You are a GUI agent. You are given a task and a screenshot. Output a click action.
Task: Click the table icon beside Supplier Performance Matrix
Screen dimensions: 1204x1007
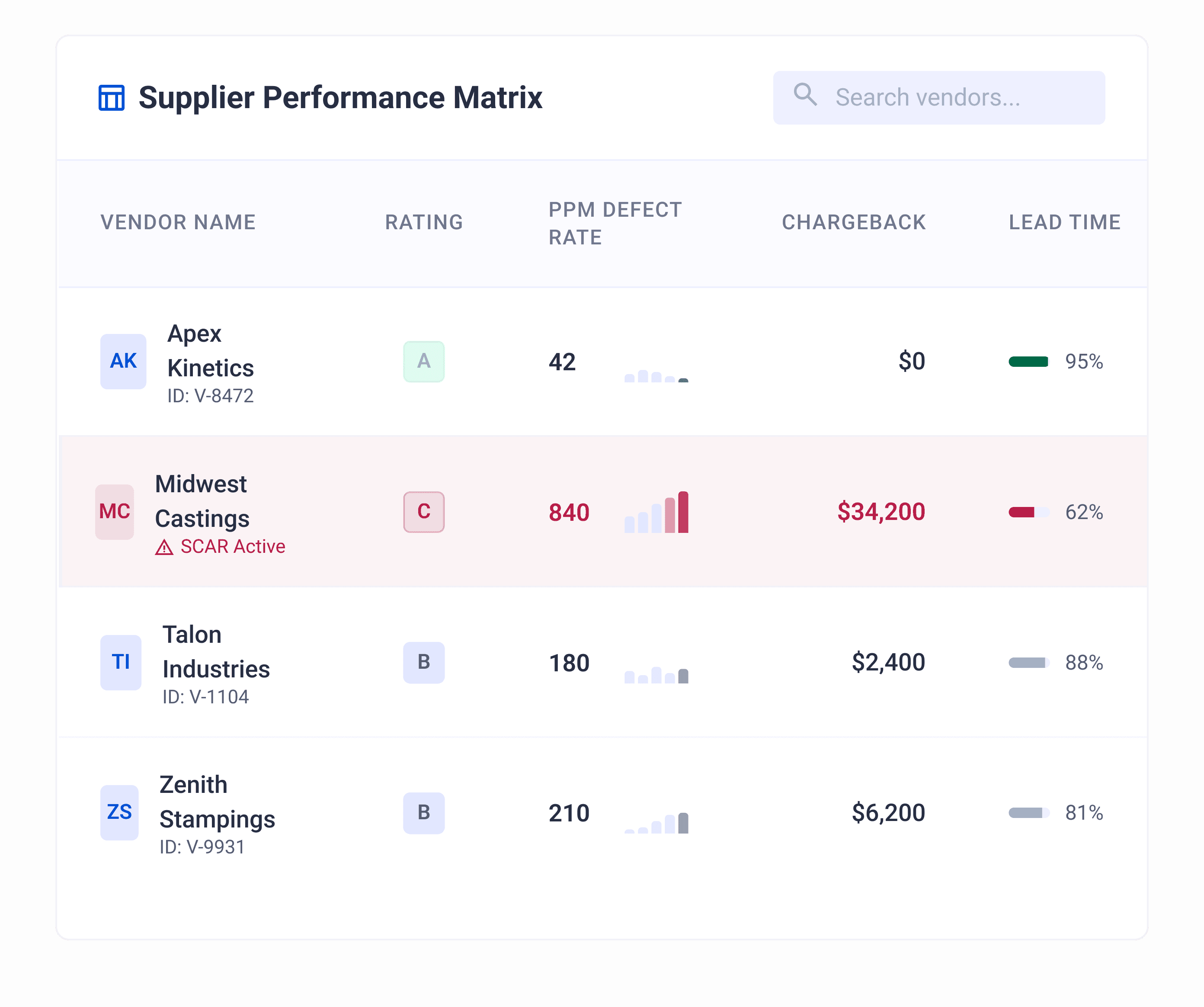point(111,97)
